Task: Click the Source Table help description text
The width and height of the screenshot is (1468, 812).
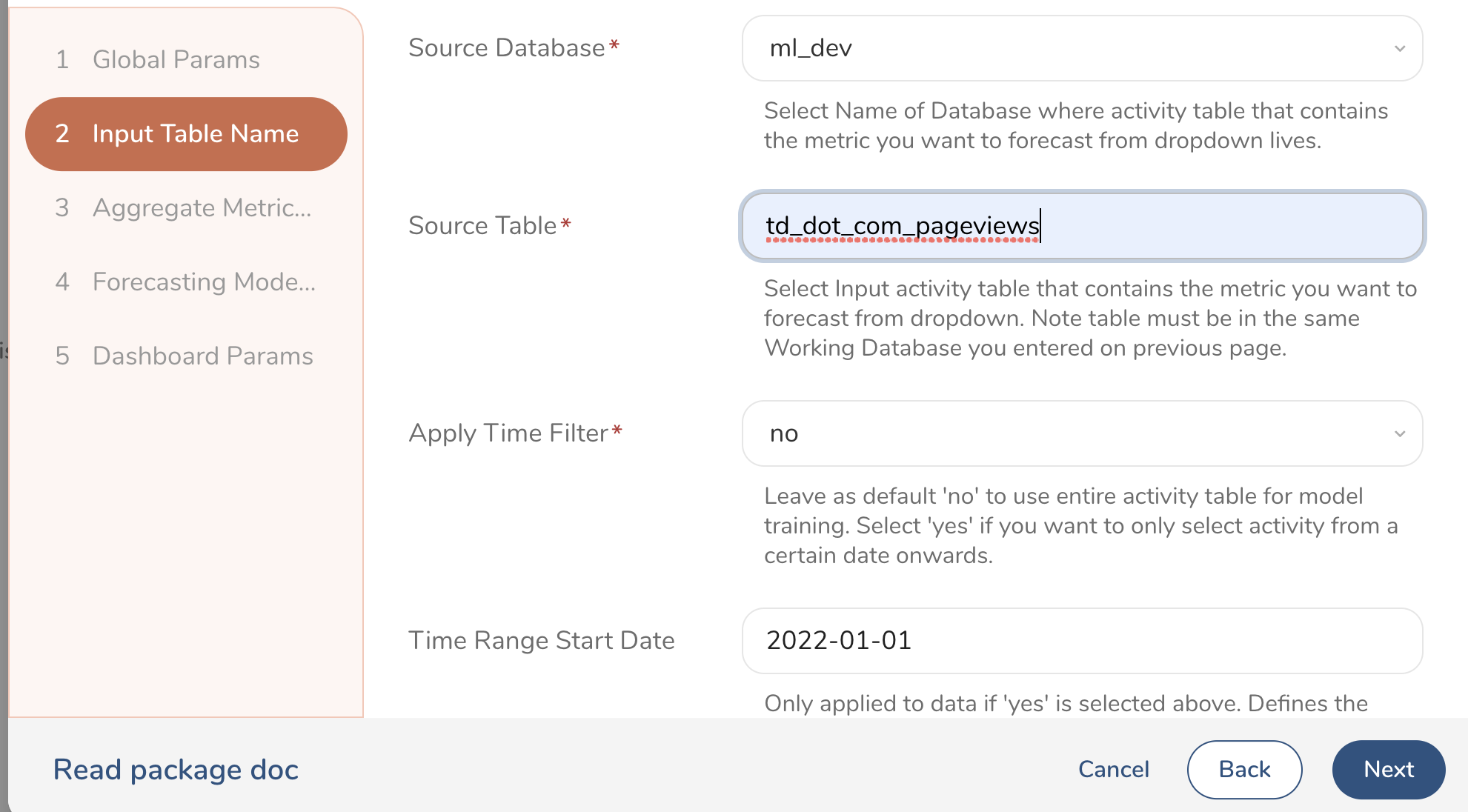Action: tap(1089, 319)
